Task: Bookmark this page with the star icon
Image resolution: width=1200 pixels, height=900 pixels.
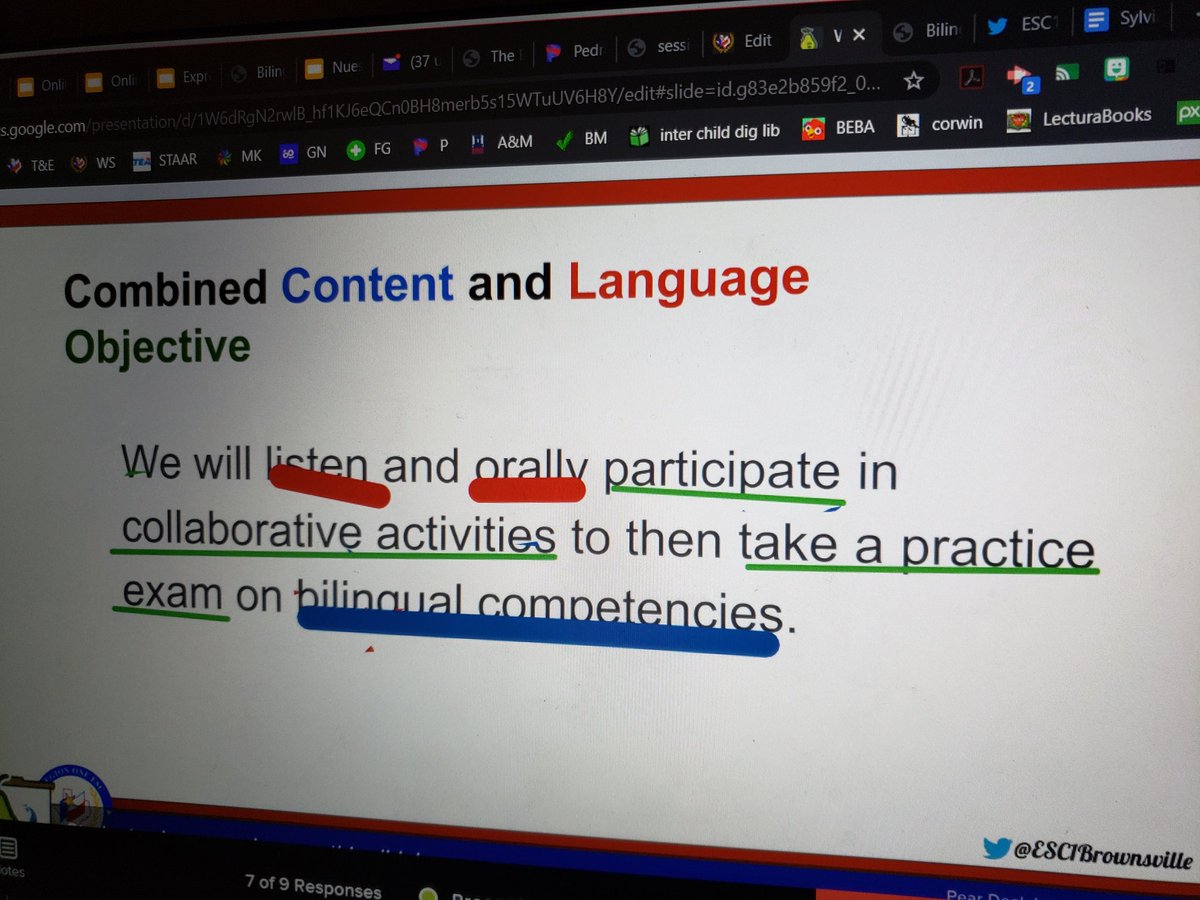Action: click(x=912, y=79)
